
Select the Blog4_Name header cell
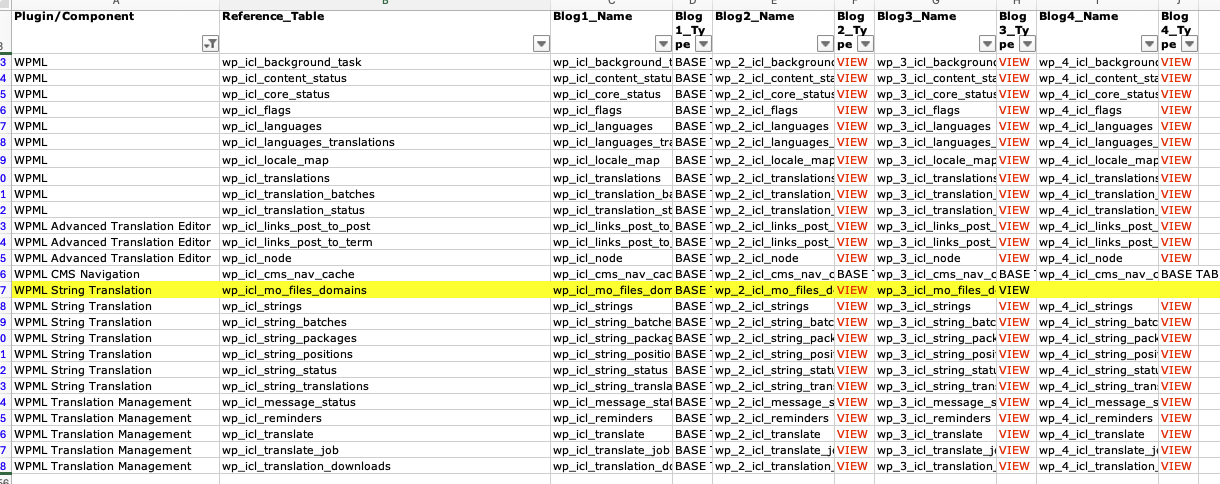(1098, 31)
